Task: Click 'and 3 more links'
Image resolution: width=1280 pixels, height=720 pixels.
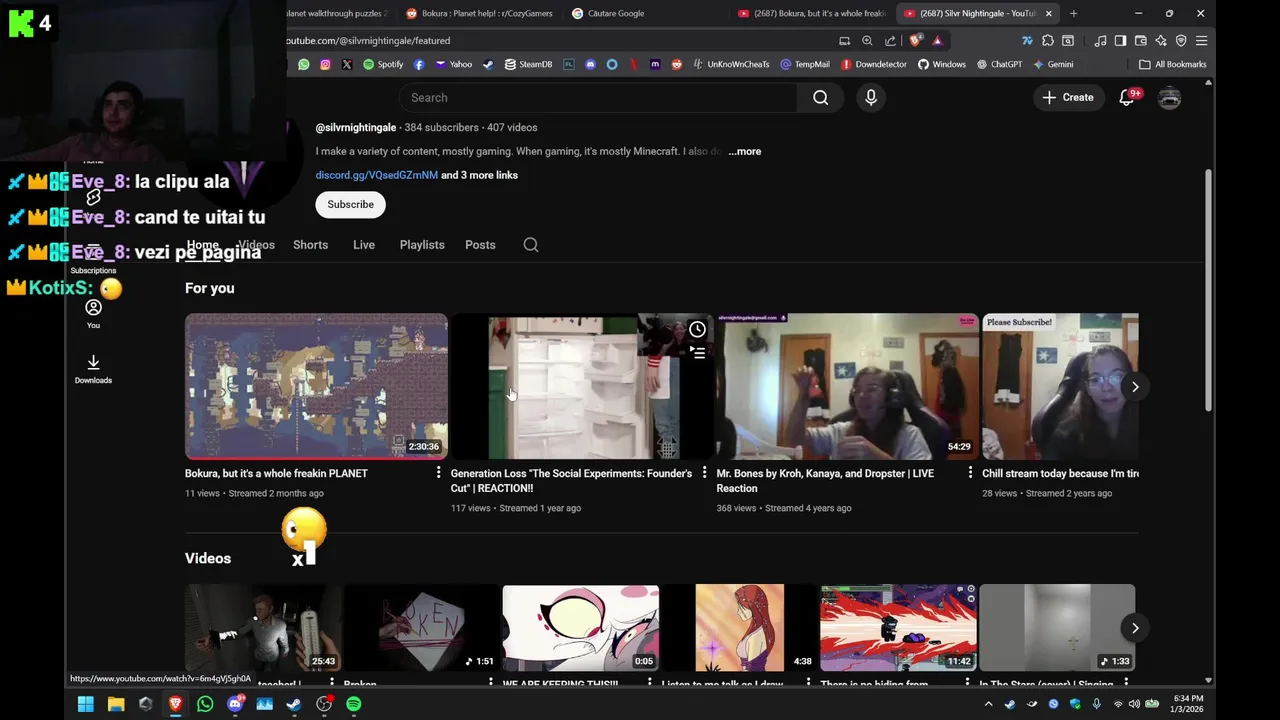Action: pyautogui.click(x=480, y=175)
